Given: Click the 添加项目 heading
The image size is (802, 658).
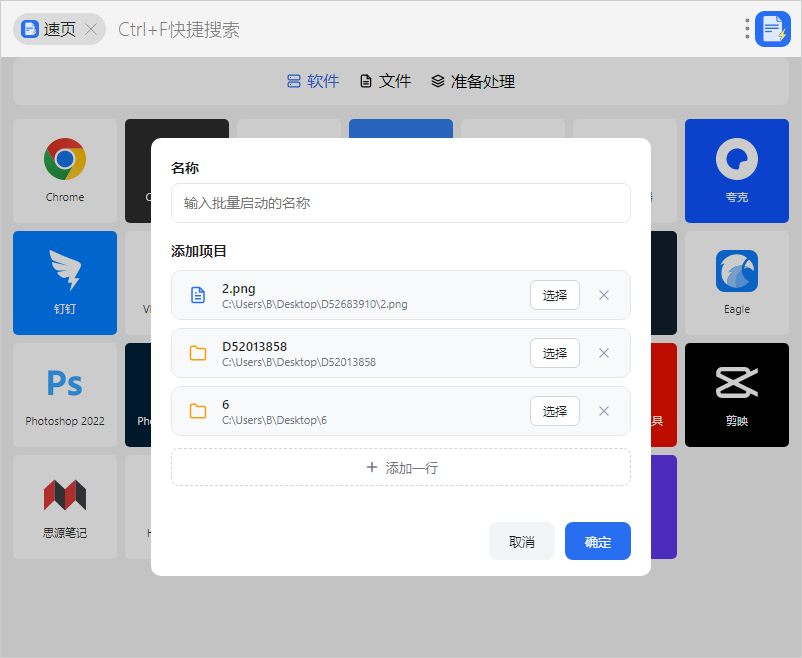Looking at the screenshot, I should (198, 251).
